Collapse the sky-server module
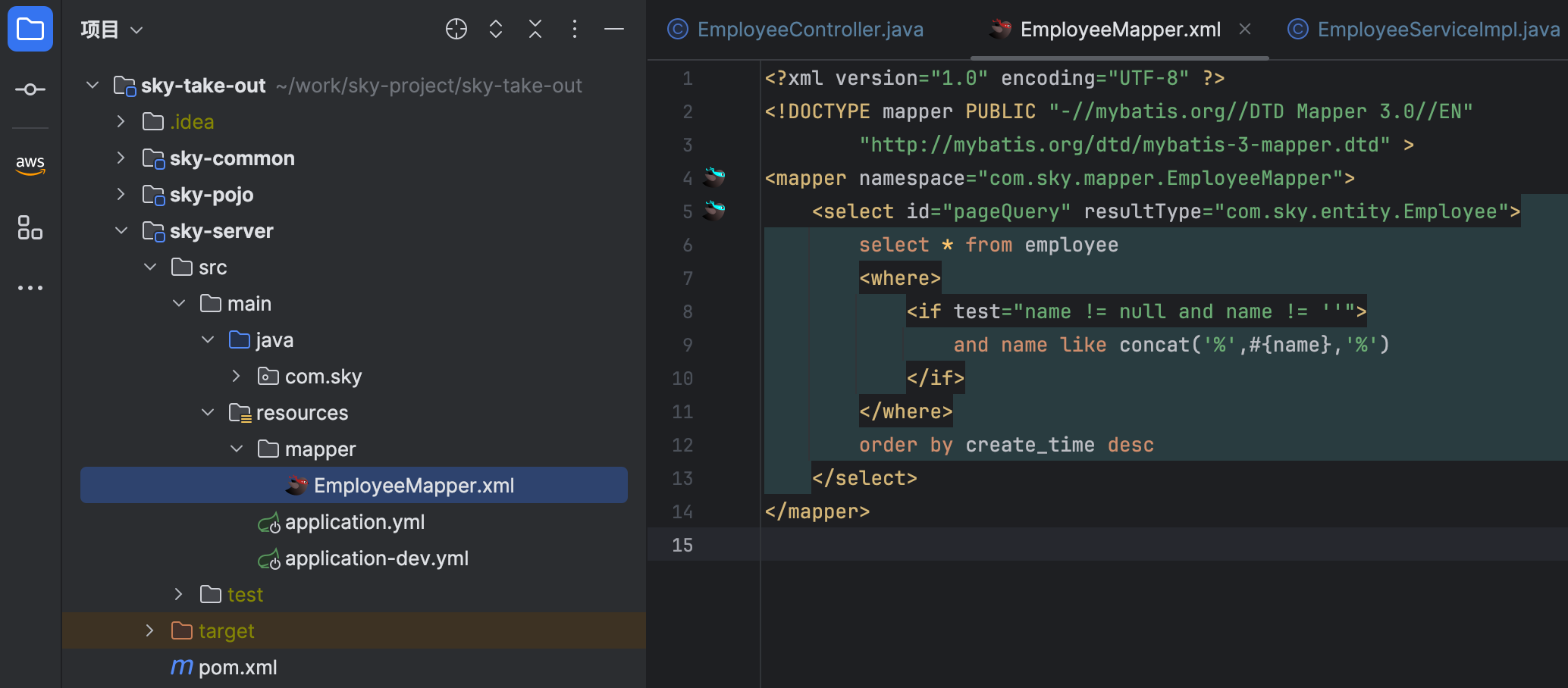This screenshot has width=1568, height=688. click(121, 230)
